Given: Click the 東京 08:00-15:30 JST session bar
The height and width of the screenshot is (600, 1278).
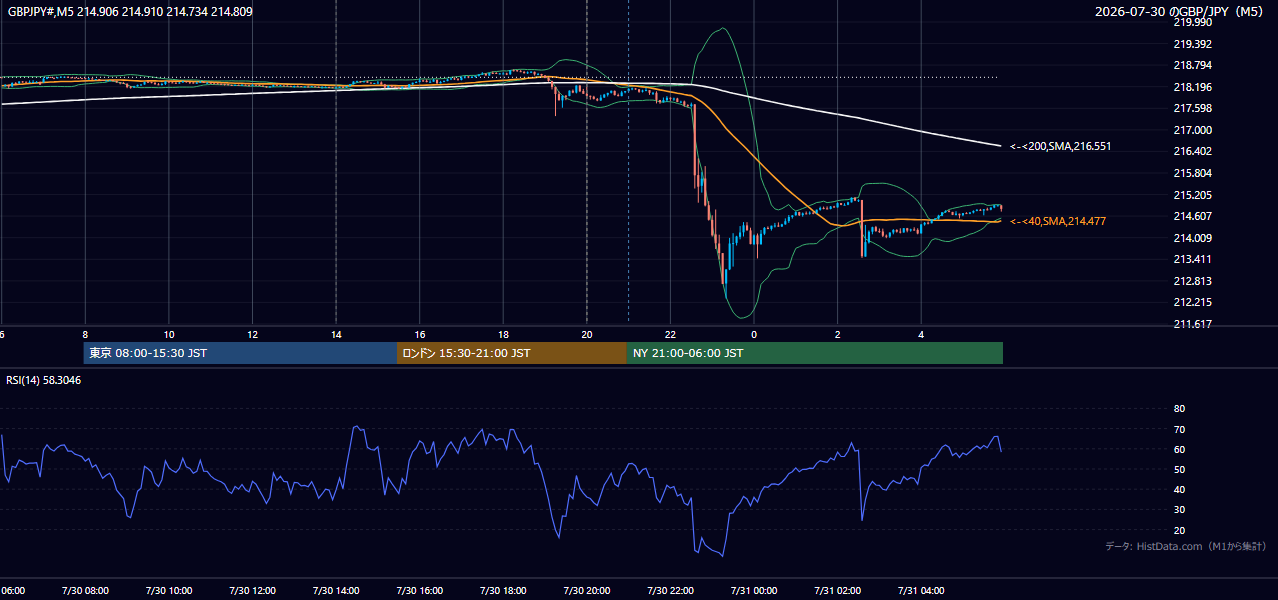Looking at the screenshot, I should (x=240, y=353).
